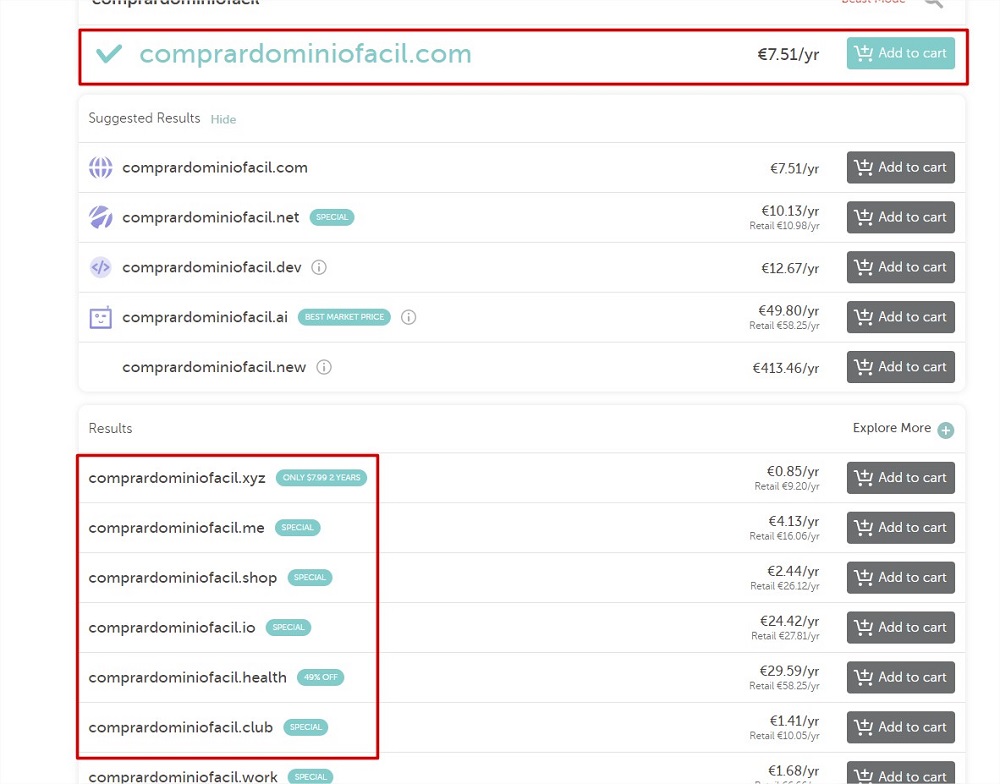Click the Suggested Results heading
The height and width of the screenshot is (784, 1000).
click(144, 118)
